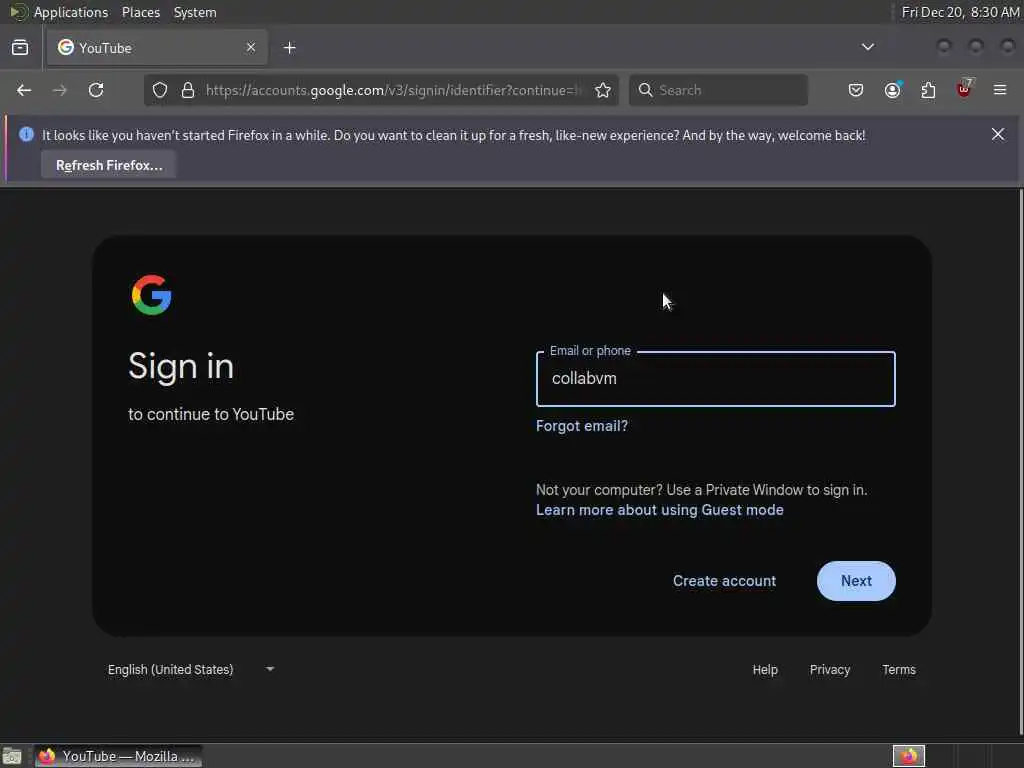Dismiss the Refresh Firefox notification bar

(x=998, y=134)
